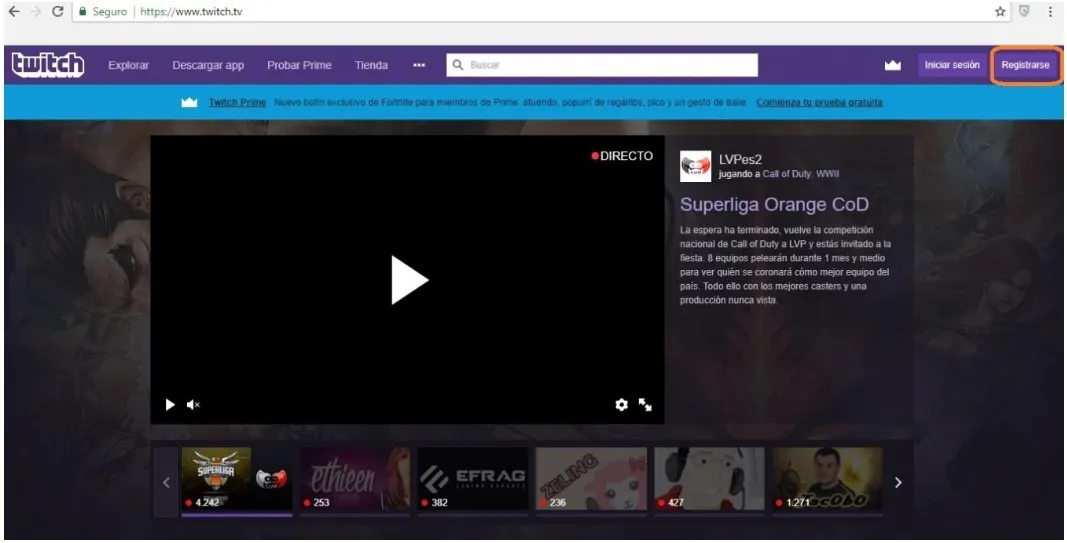The height and width of the screenshot is (543, 1067).
Task: Open the LVPes2 channel name link
Action: coord(740,160)
